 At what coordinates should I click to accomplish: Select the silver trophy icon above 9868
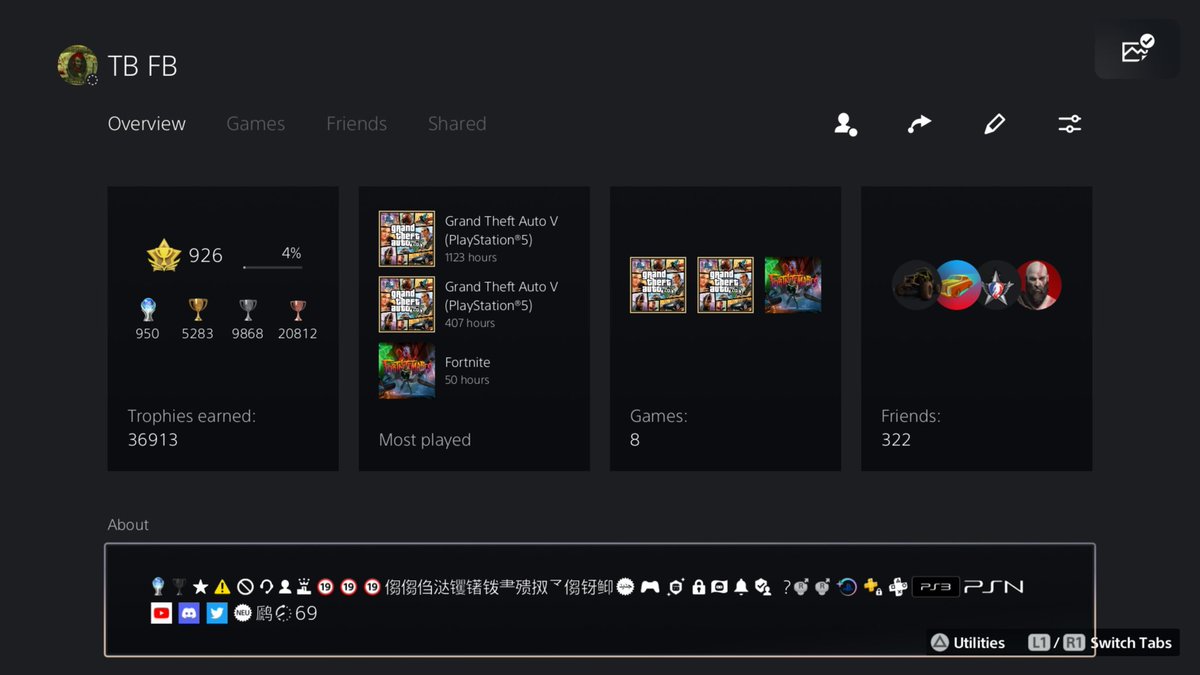tap(248, 310)
